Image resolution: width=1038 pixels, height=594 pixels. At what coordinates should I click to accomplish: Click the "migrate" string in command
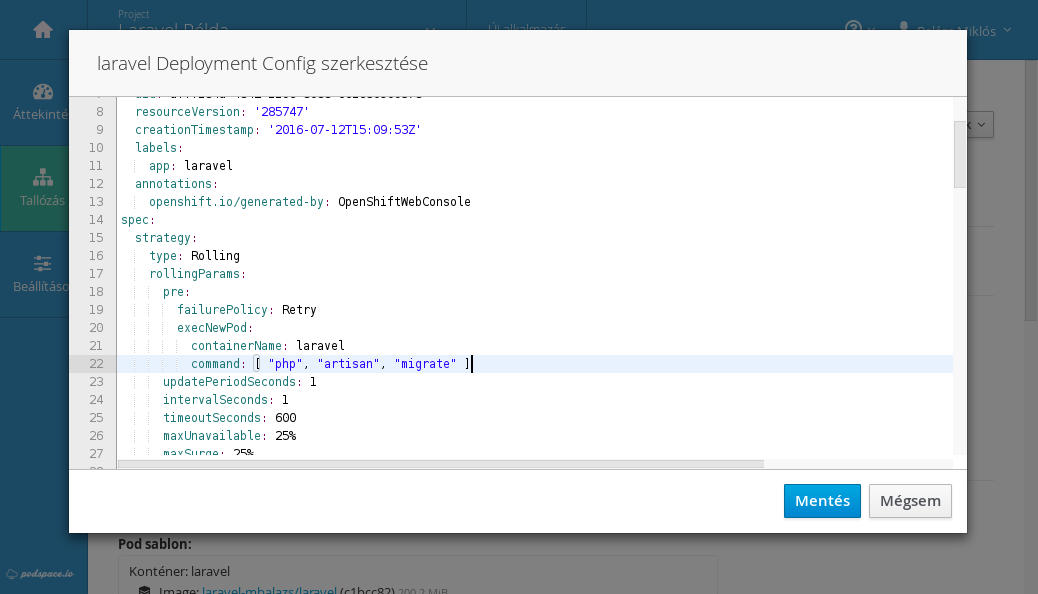click(426, 364)
